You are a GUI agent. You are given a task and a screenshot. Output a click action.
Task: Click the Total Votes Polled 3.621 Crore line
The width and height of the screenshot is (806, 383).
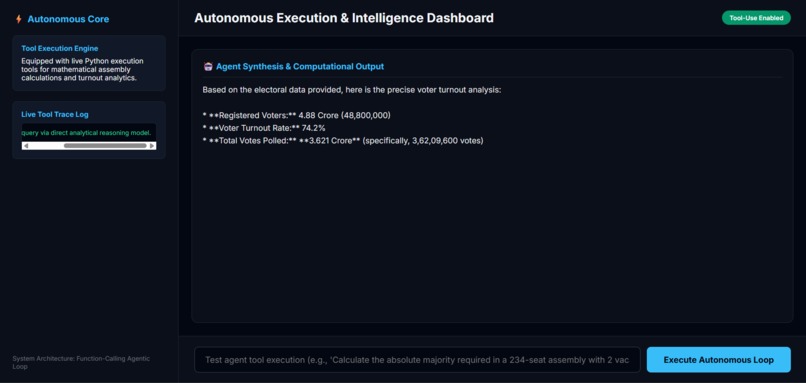[x=343, y=140]
